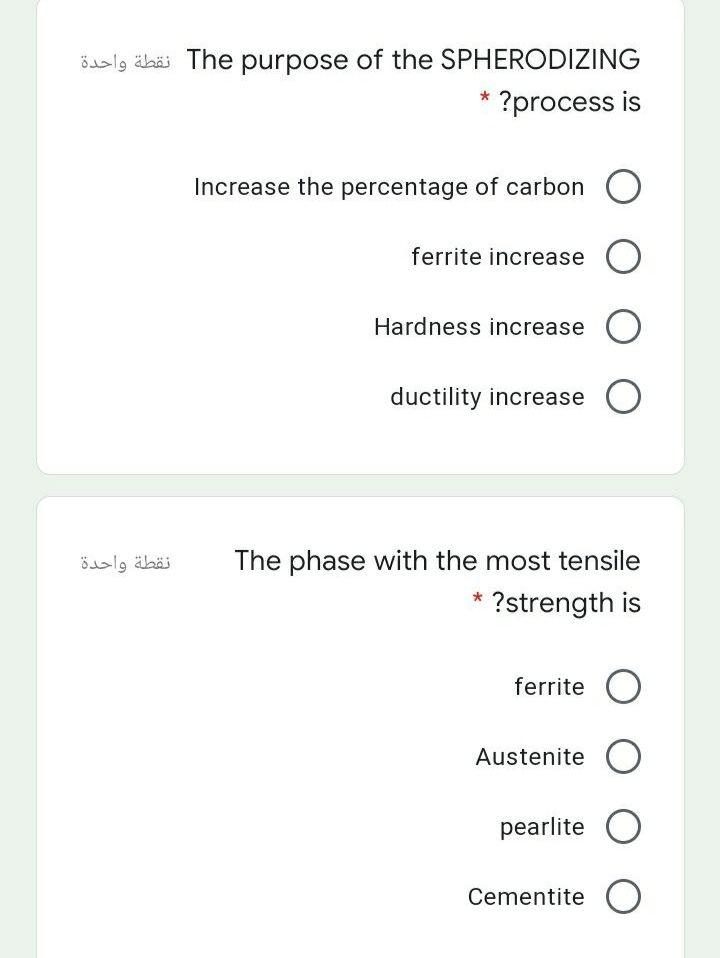Click the 'Increase the percentage of carbon' option text
Viewport: 720px width, 958px height.
[389, 187]
